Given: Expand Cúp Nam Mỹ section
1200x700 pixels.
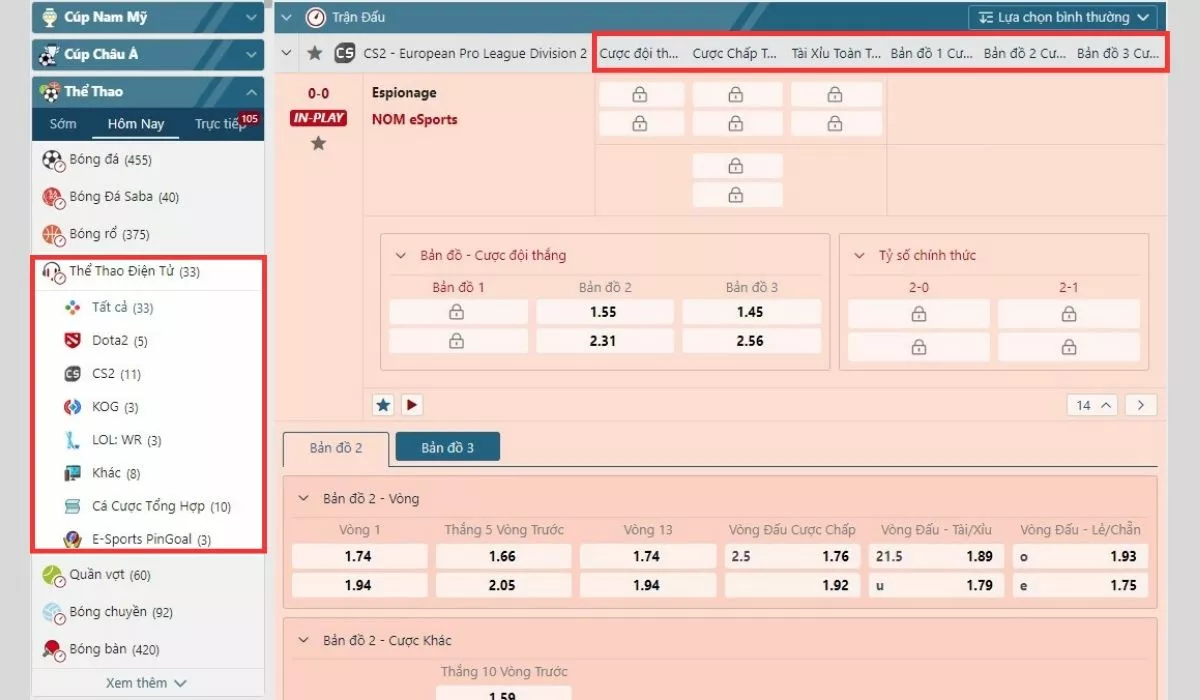Looking at the screenshot, I should point(250,17).
